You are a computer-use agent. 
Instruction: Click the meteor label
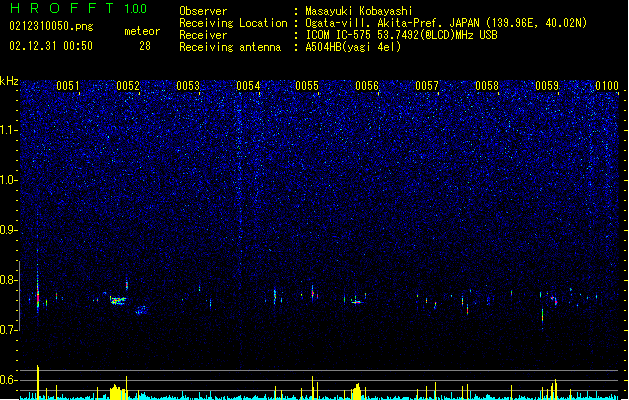click(142, 31)
